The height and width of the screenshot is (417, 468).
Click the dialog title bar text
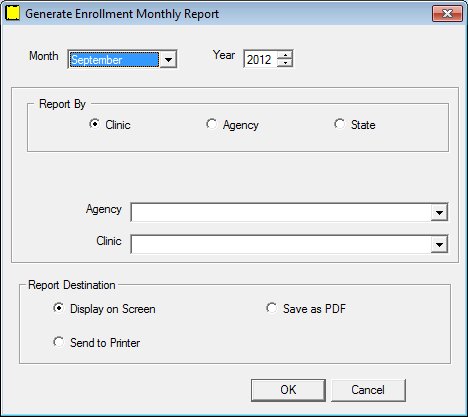click(122, 14)
